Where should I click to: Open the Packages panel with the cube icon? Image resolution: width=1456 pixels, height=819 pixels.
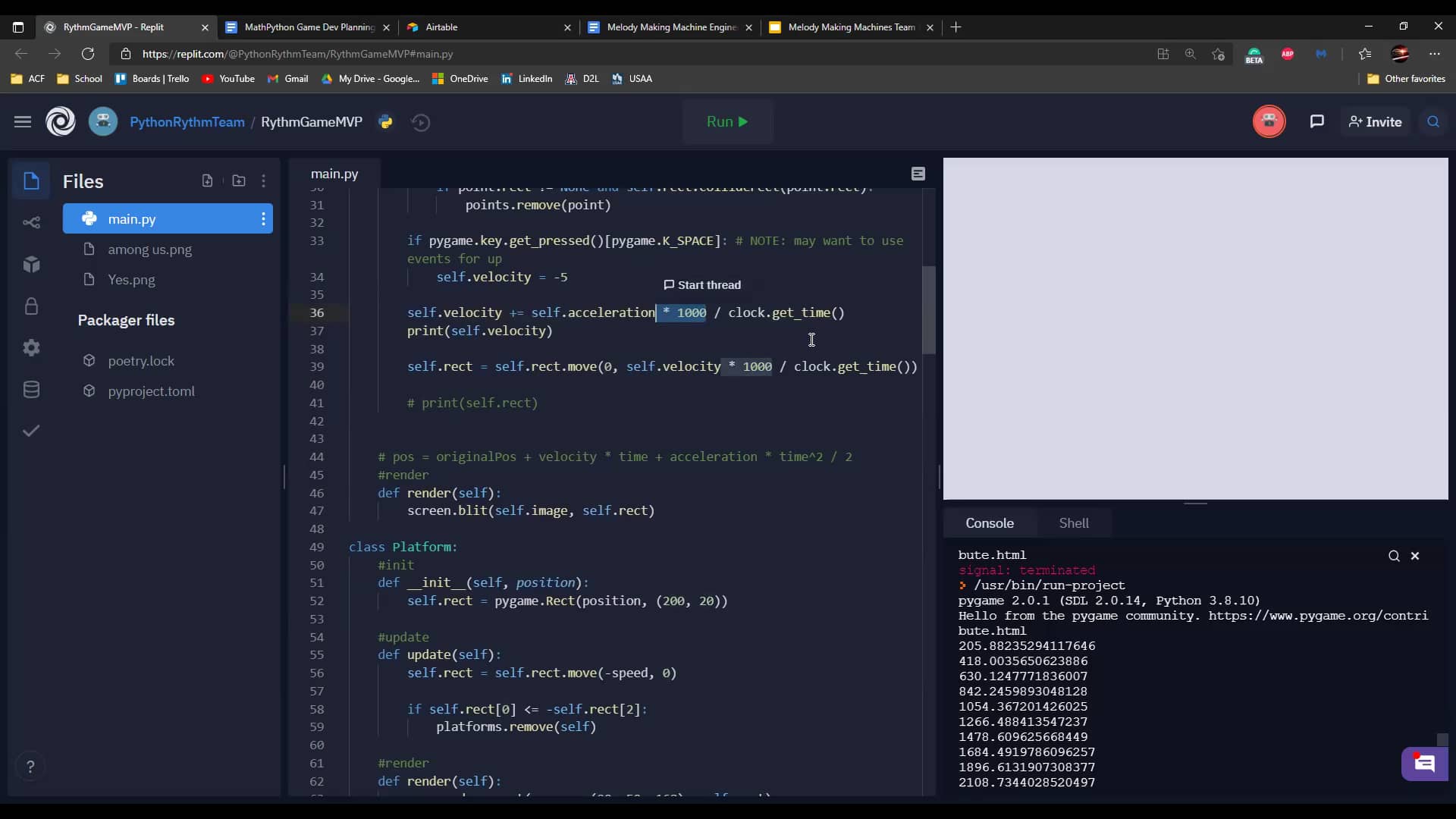pyautogui.click(x=31, y=264)
